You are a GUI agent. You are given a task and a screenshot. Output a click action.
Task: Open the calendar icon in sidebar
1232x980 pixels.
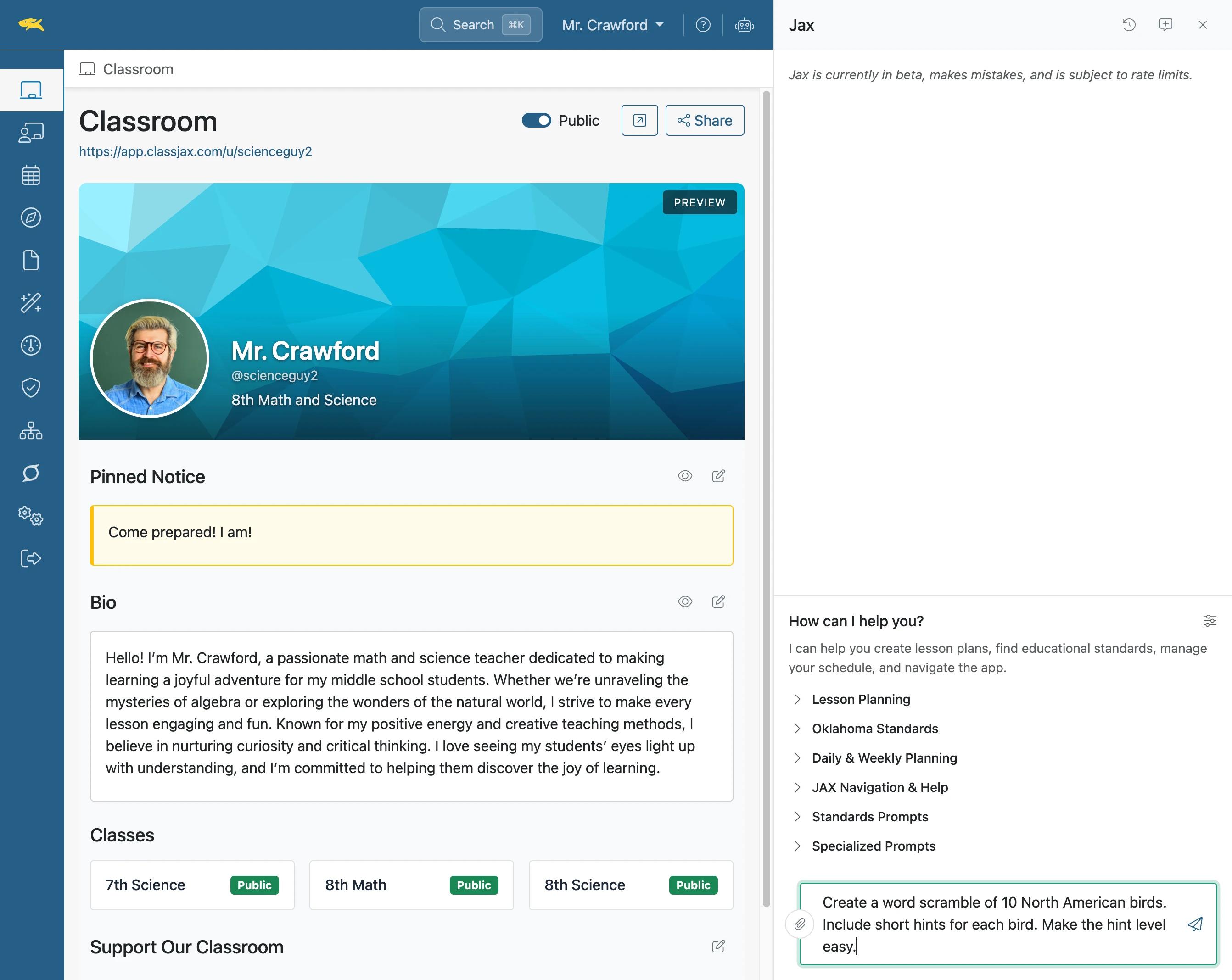click(x=31, y=175)
